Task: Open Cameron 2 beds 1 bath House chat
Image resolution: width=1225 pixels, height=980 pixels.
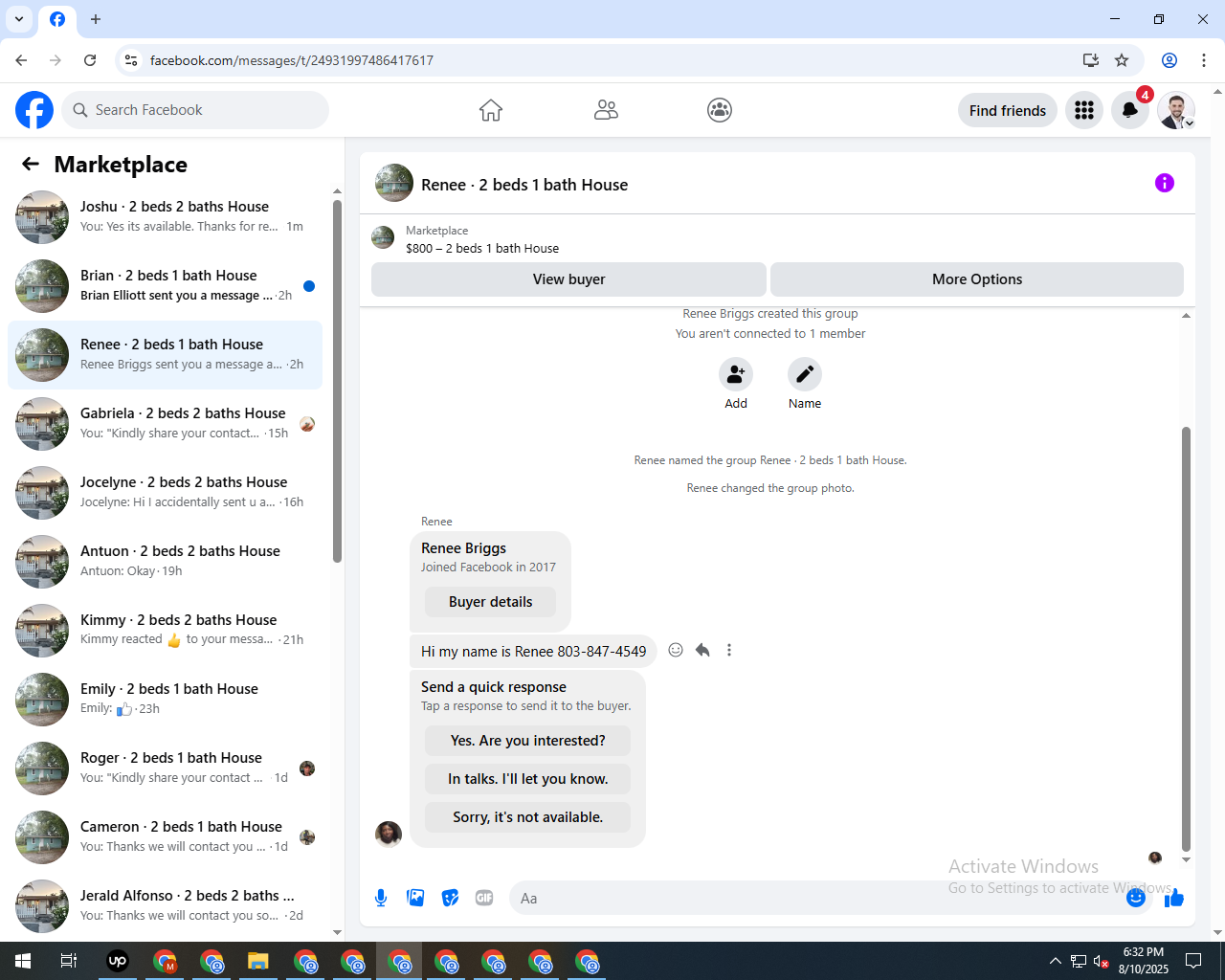Action: point(165,837)
